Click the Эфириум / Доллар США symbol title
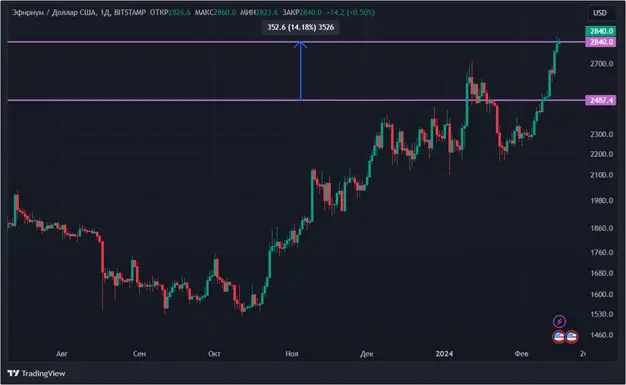 point(54,12)
